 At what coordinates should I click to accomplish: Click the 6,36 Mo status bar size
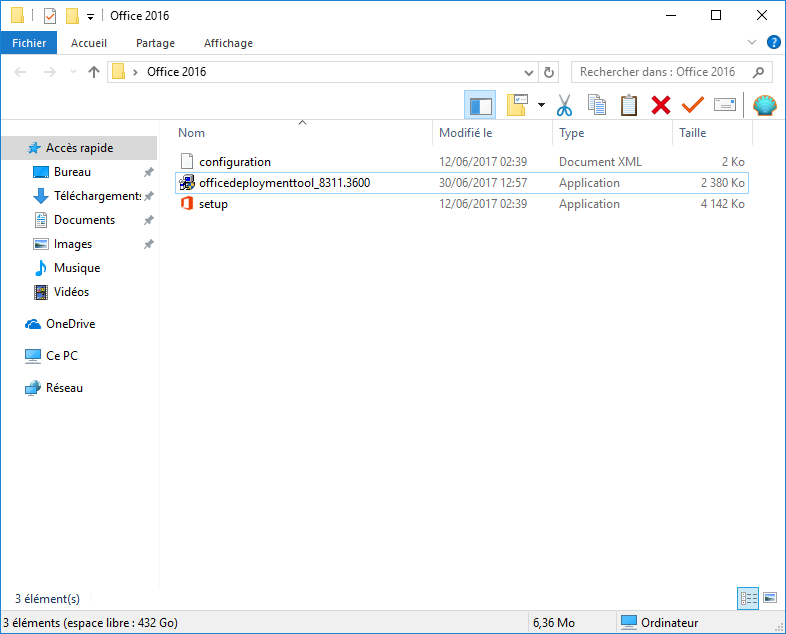tap(553, 622)
